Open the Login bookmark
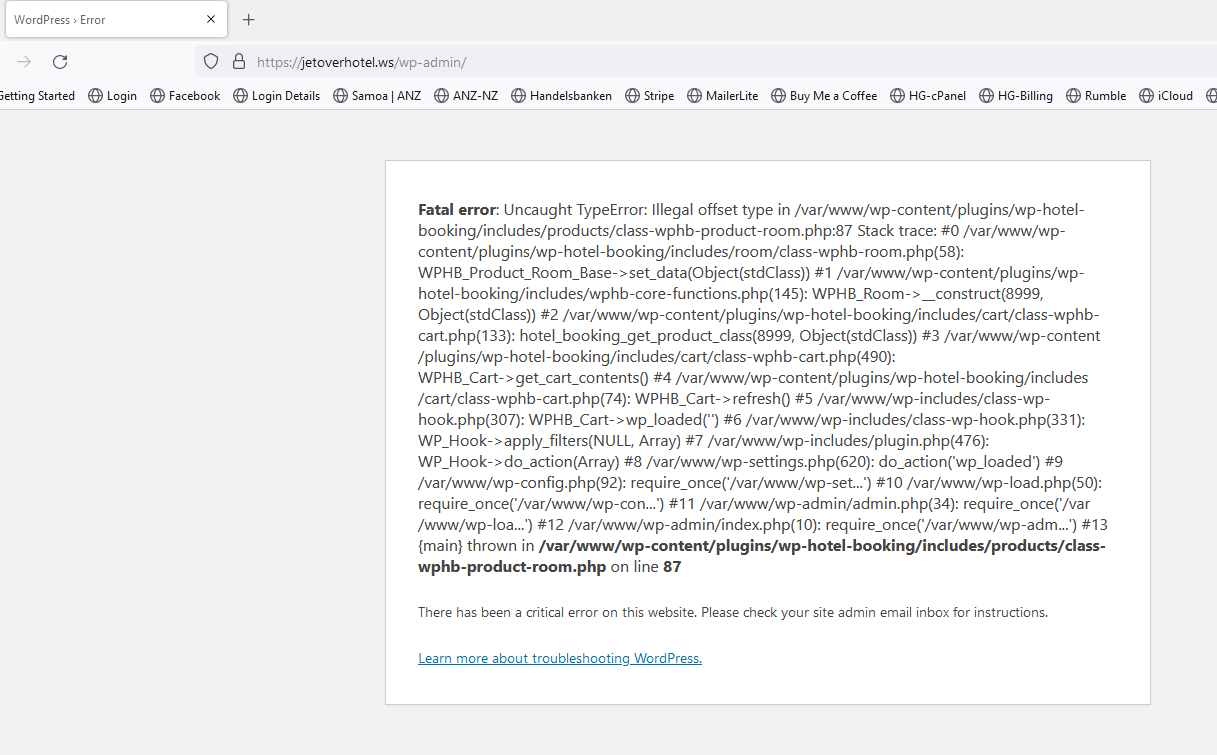Image resolution: width=1217 pixels, height=755 pixels. (x=112, y=96)
